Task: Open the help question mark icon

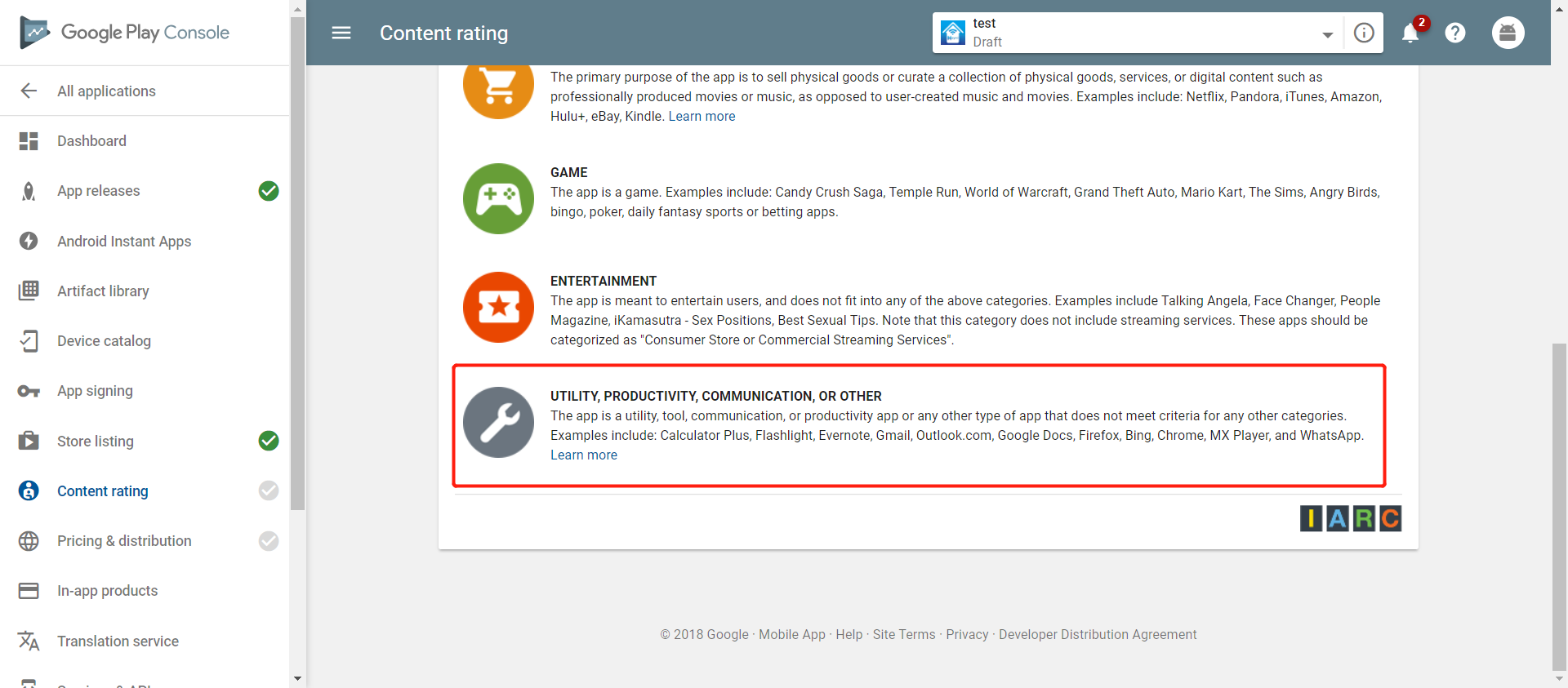Action: (x=1455, y=33)
